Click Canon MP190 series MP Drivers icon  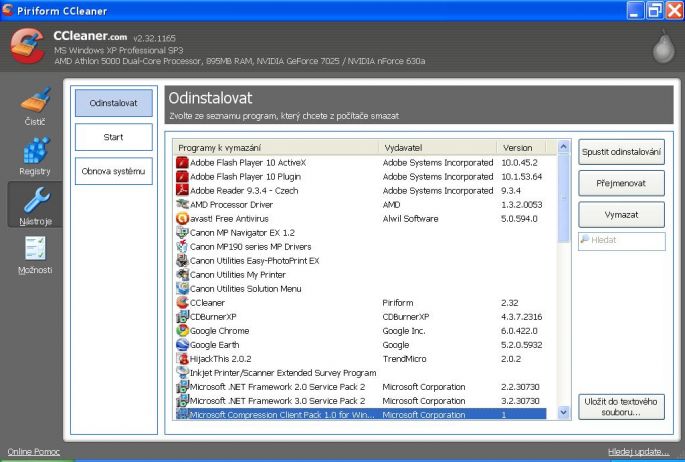point(182,246)
